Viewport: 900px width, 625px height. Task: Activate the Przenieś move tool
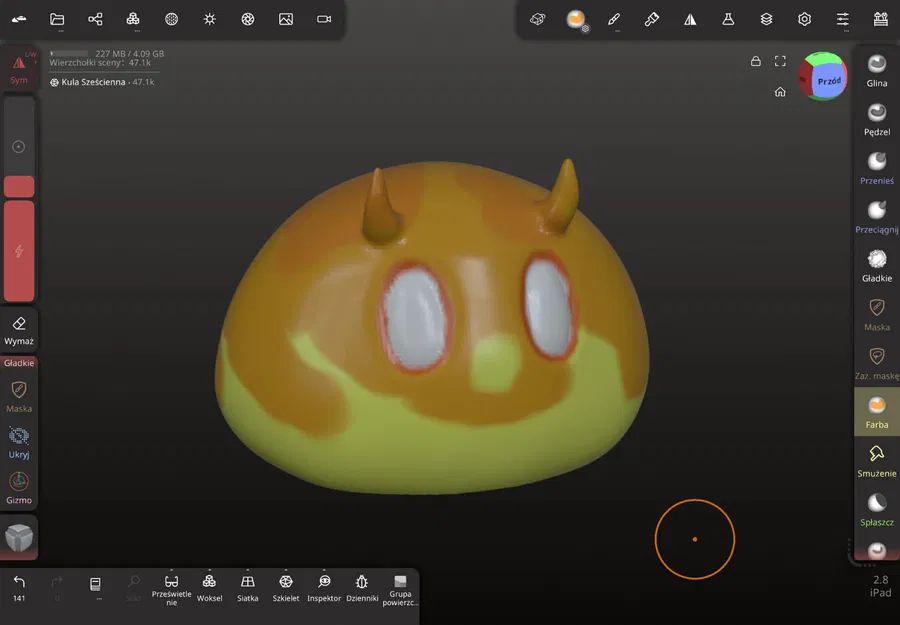[877, 168]
